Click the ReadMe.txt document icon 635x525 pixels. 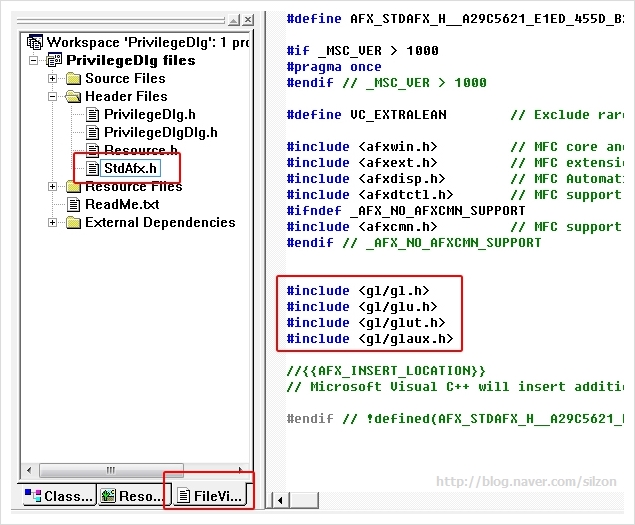(73, 204)
